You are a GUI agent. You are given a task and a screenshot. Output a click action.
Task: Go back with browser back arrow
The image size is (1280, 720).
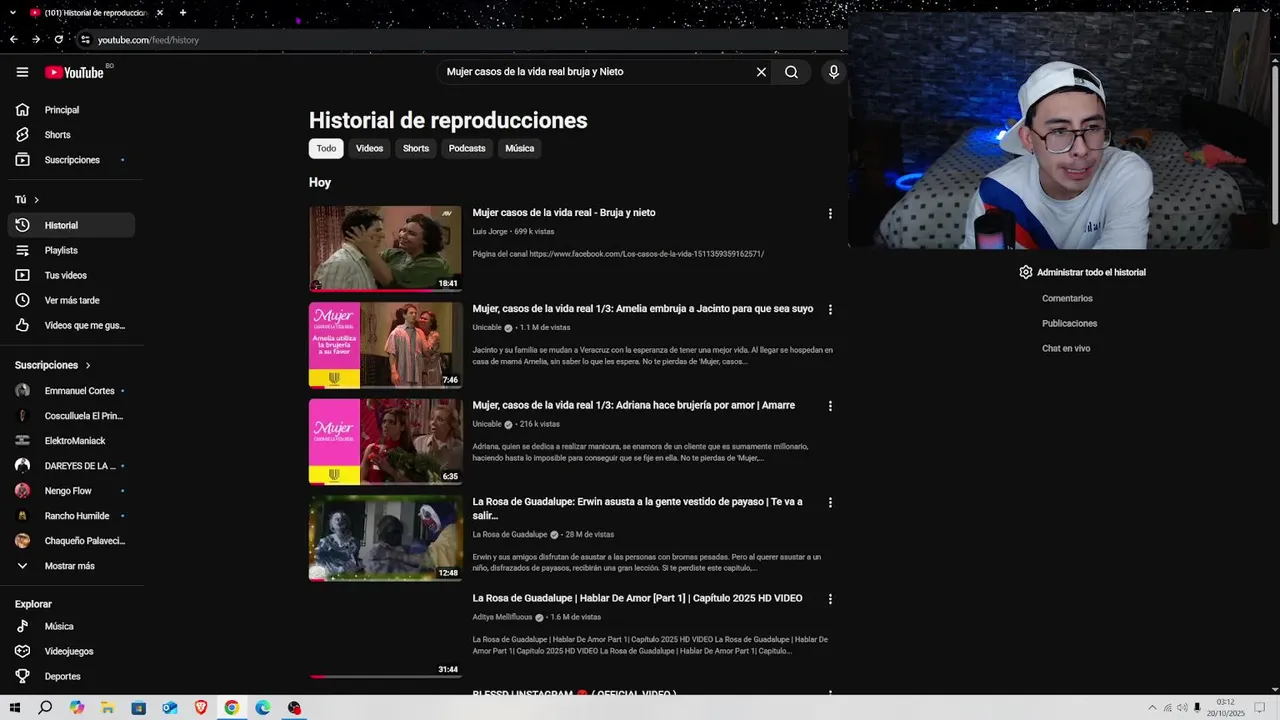point(13,40)
